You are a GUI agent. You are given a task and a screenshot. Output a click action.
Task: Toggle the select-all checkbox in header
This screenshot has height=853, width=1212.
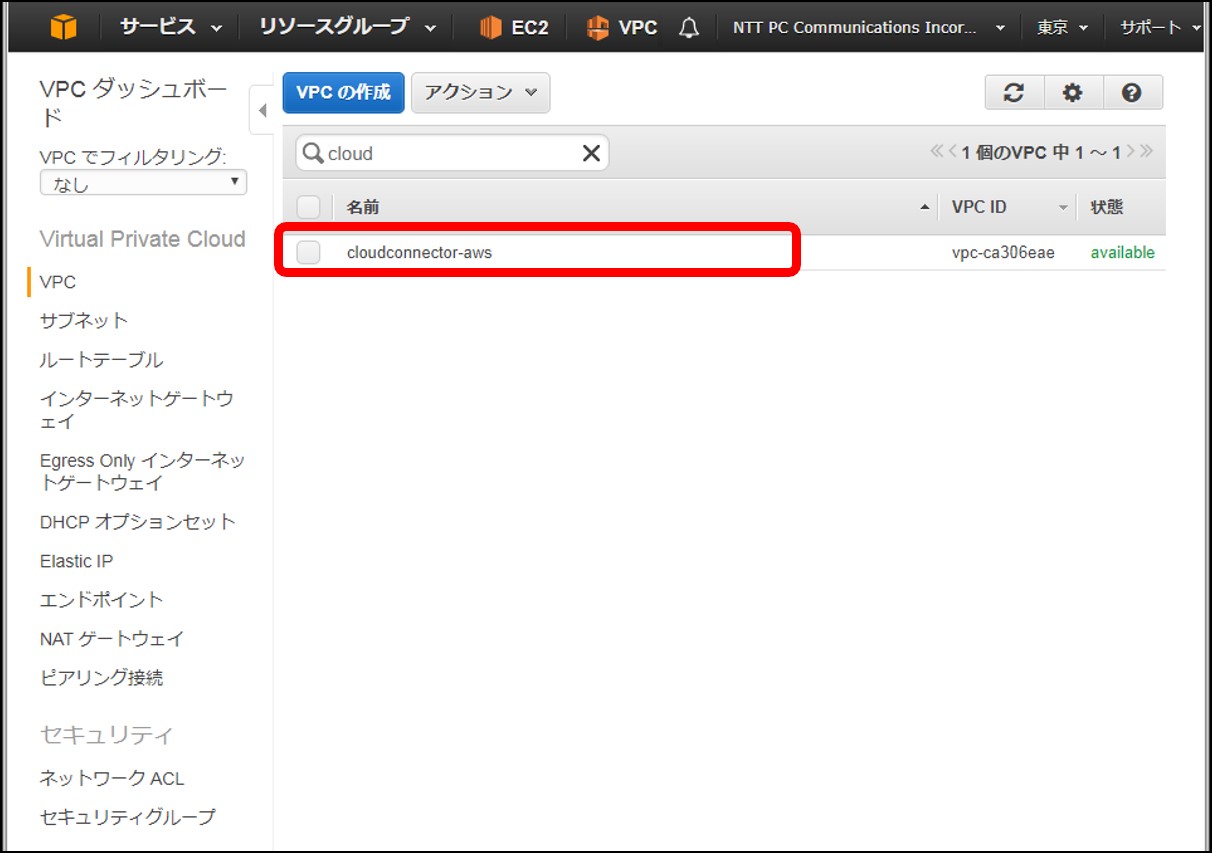[308, 207]
